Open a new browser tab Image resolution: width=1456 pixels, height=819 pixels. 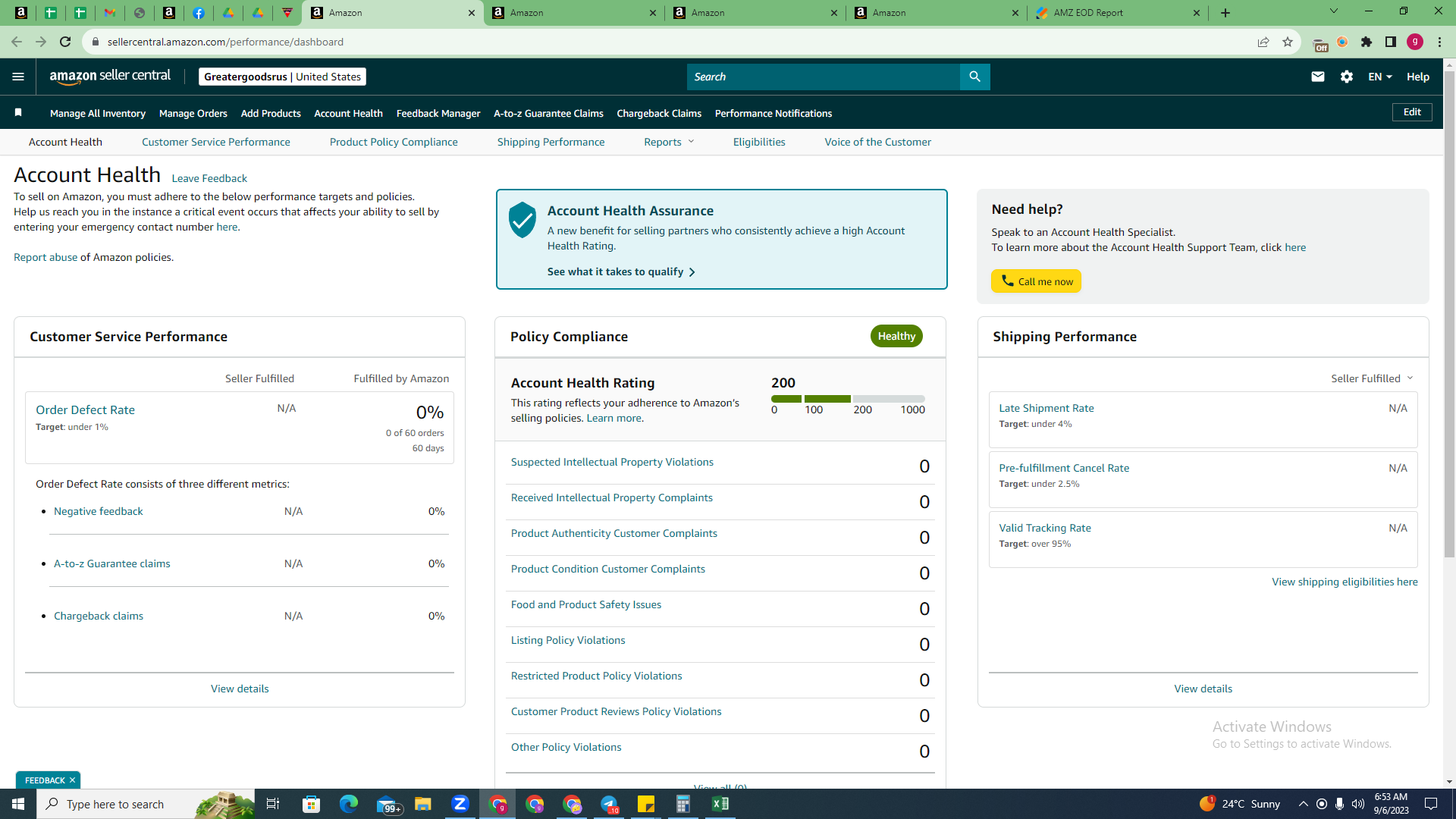(1225, 13)
